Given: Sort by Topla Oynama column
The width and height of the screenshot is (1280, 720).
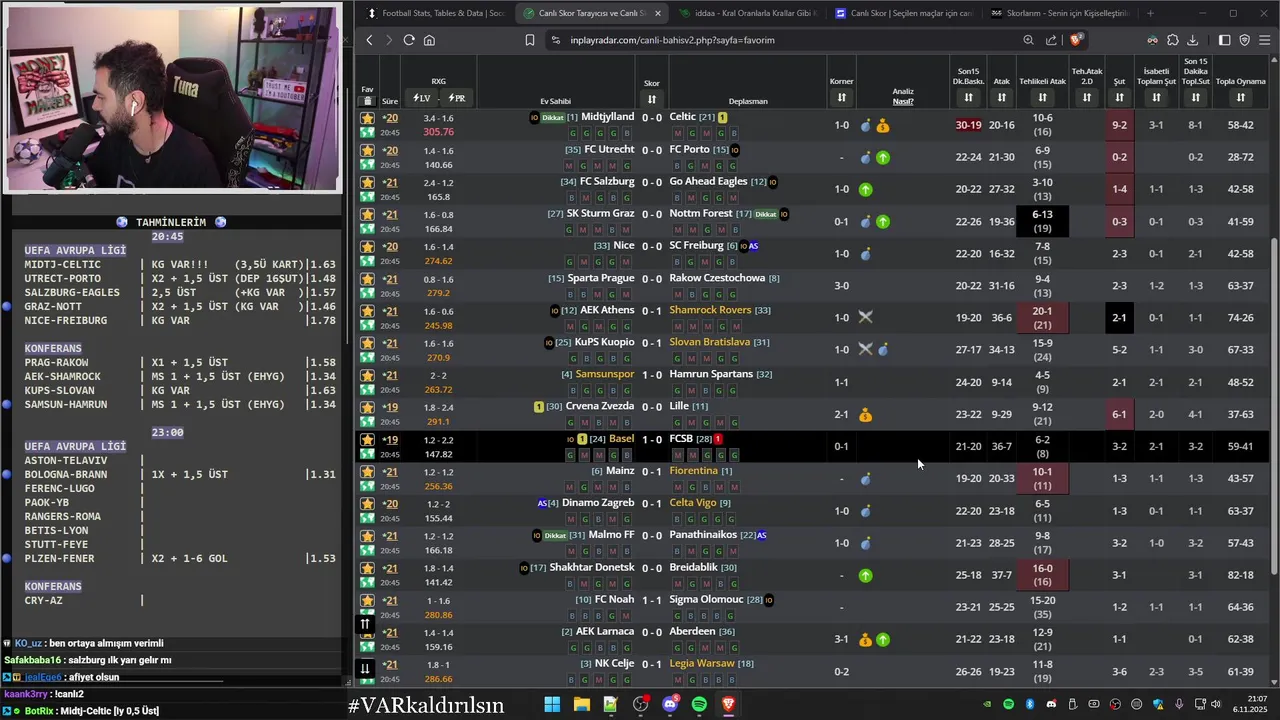Looking at the screenshot, I should (1241, 97).
